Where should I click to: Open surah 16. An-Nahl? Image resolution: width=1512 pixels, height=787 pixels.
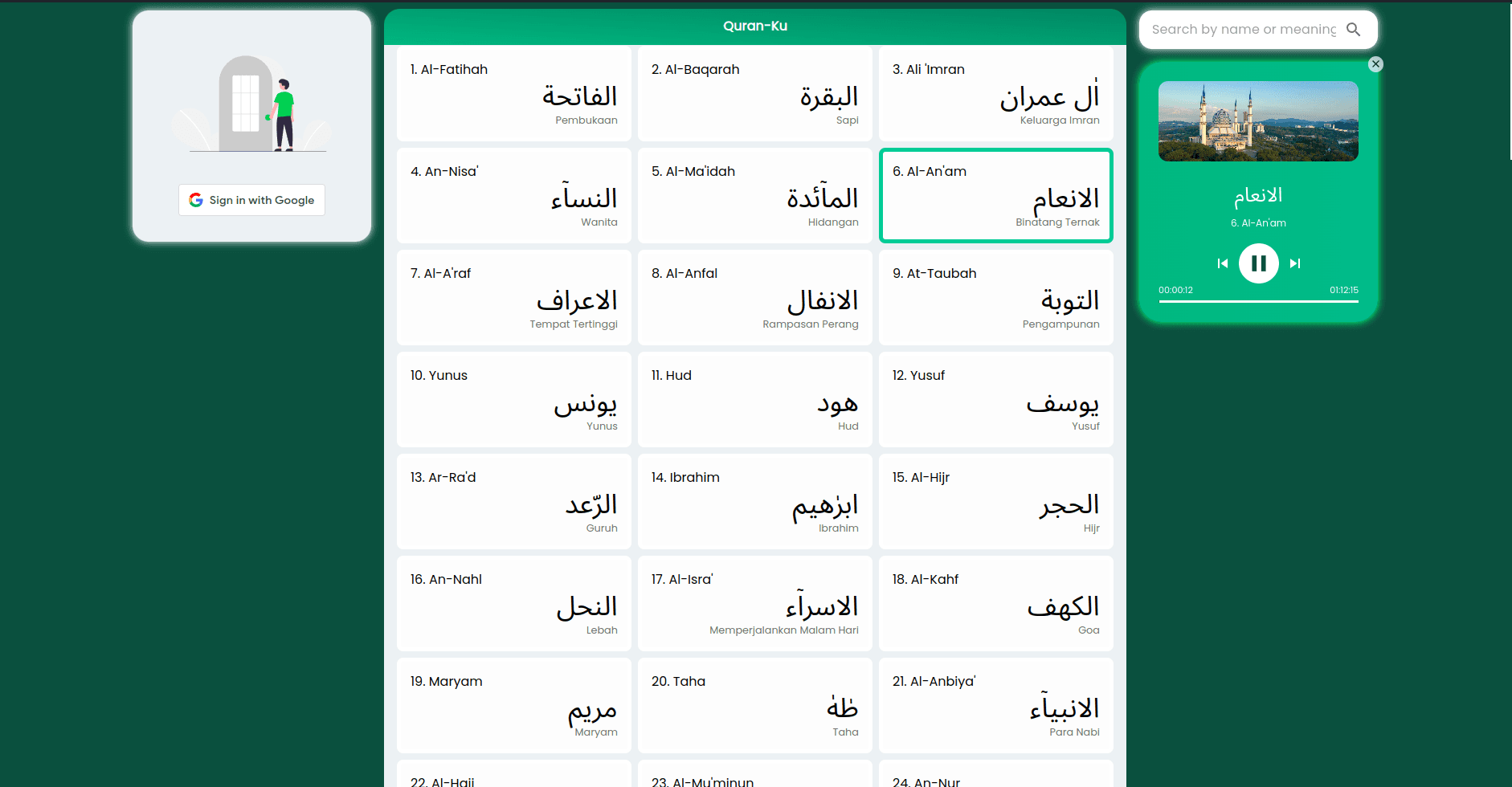[x=514, y=604]
